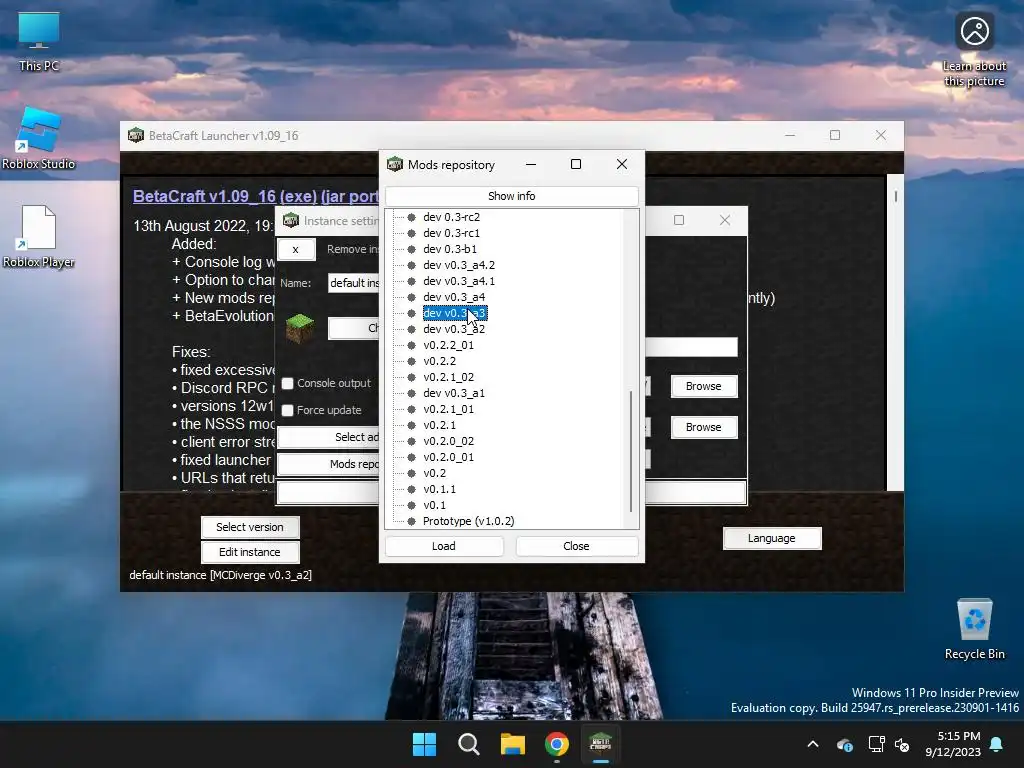The width and height of the screenshot is (1024, 768).
Task: Open Roblox Studio desktop shortcut
Action: tap(39, 138)
